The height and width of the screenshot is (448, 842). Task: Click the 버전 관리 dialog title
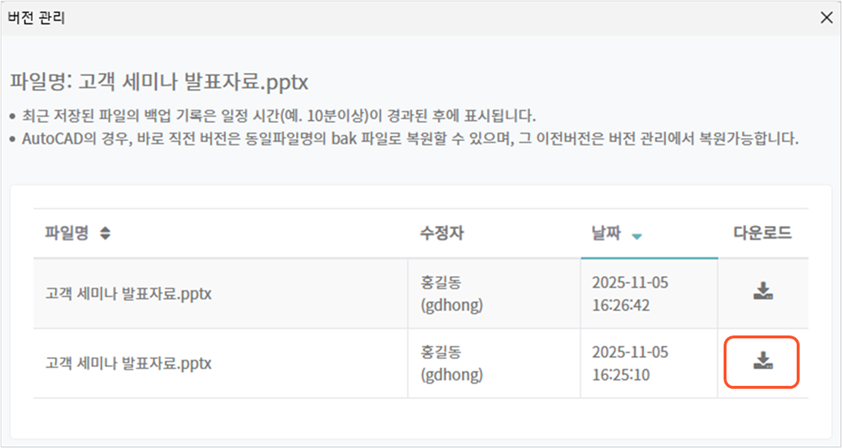(36, 17)
